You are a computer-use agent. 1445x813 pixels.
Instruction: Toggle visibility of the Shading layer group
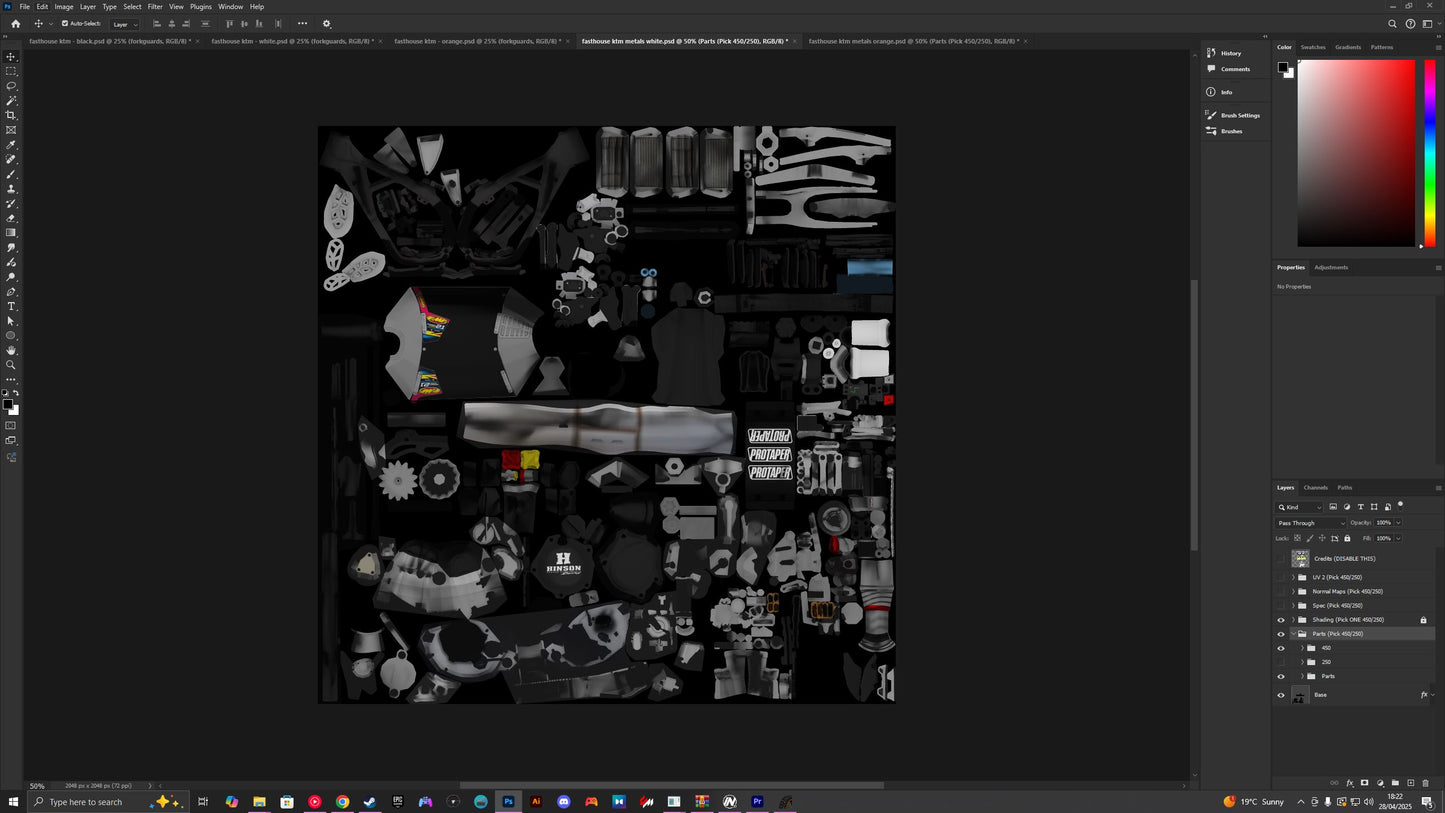(1281, 619)
